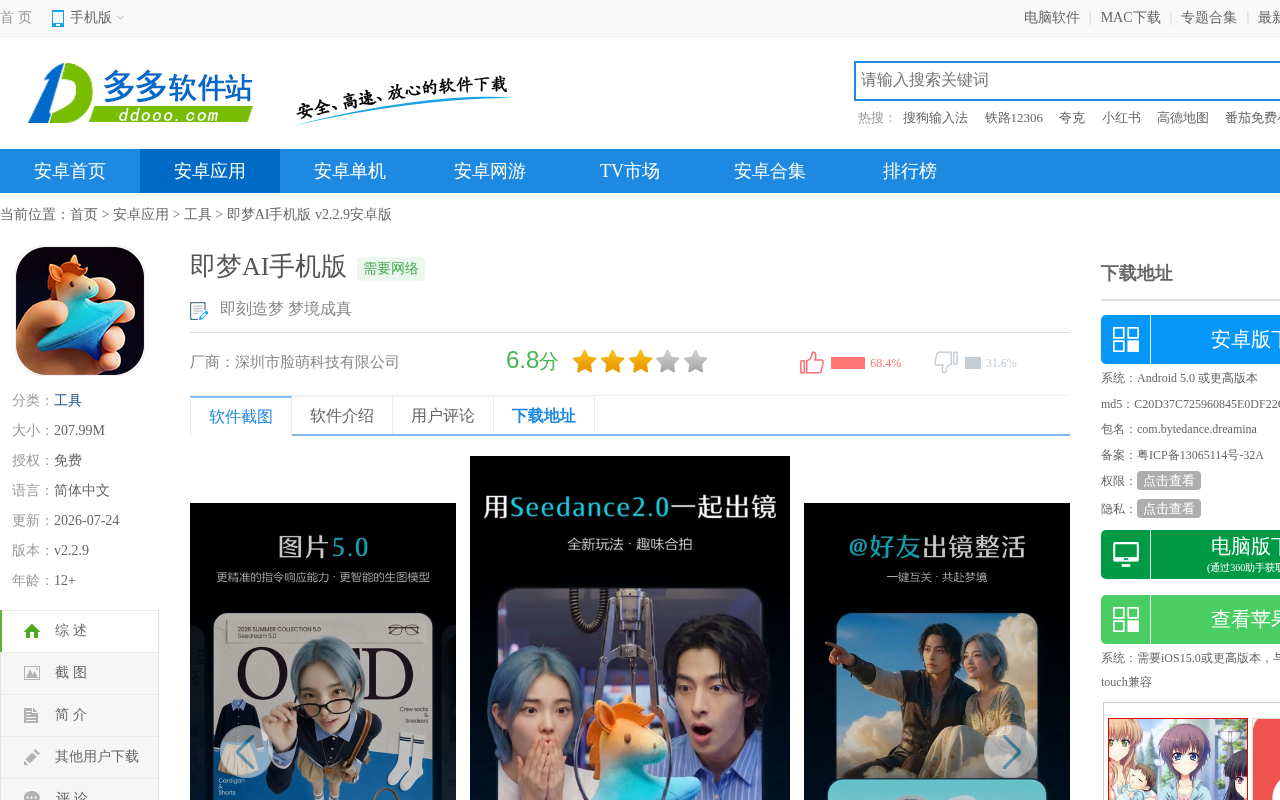Click the 工具 category link
Viewport: 1280px width, 800px height.
click(x=68, y=401)
